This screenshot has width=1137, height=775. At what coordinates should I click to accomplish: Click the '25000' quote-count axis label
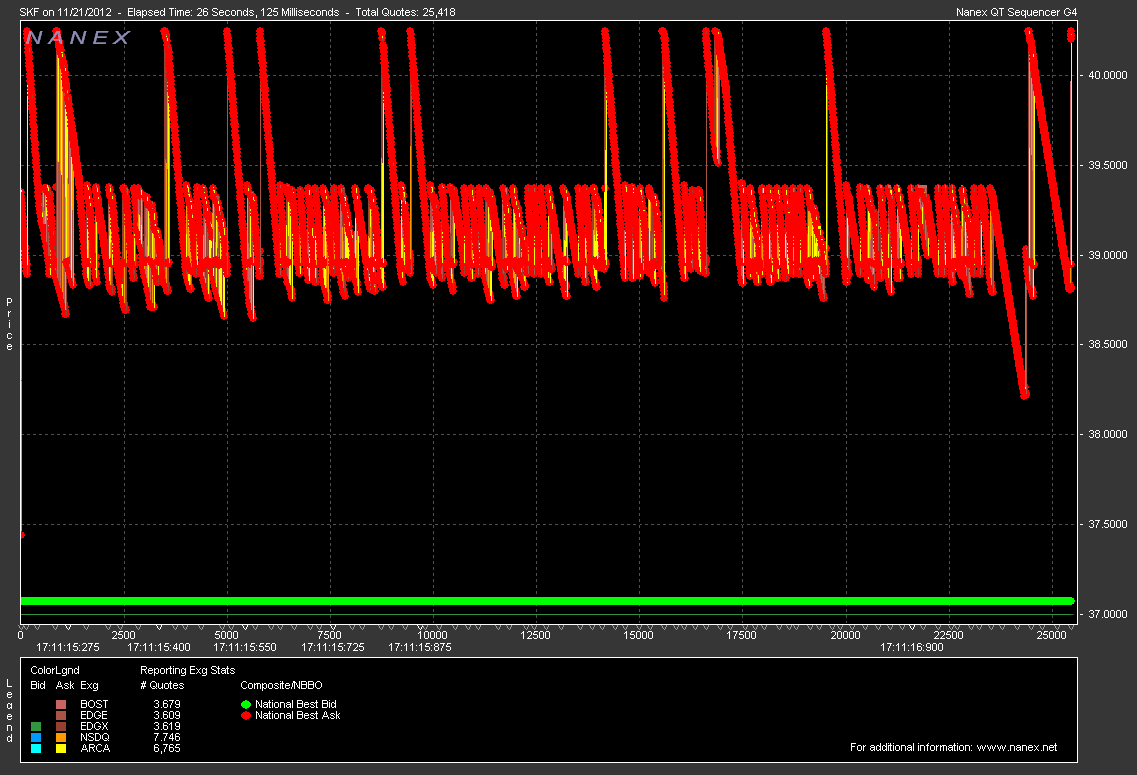pyautogui.click(x=1051, y=635)
